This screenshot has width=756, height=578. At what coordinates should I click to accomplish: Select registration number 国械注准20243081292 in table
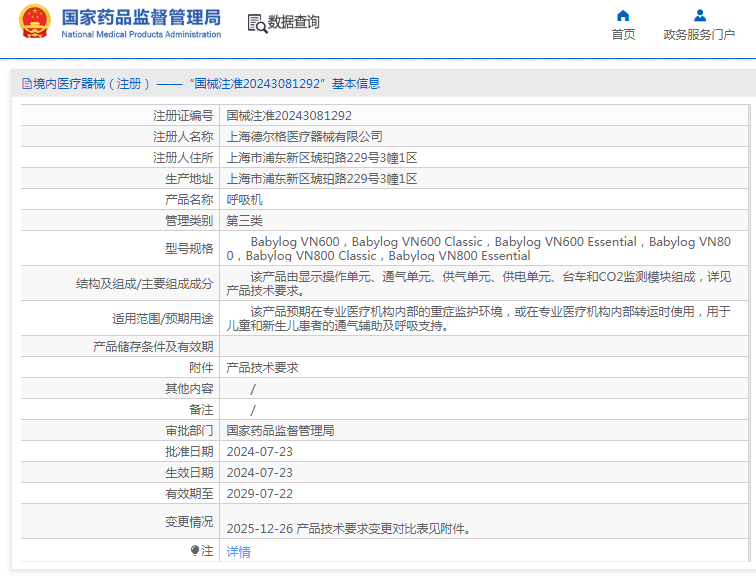tap(289, 116)
